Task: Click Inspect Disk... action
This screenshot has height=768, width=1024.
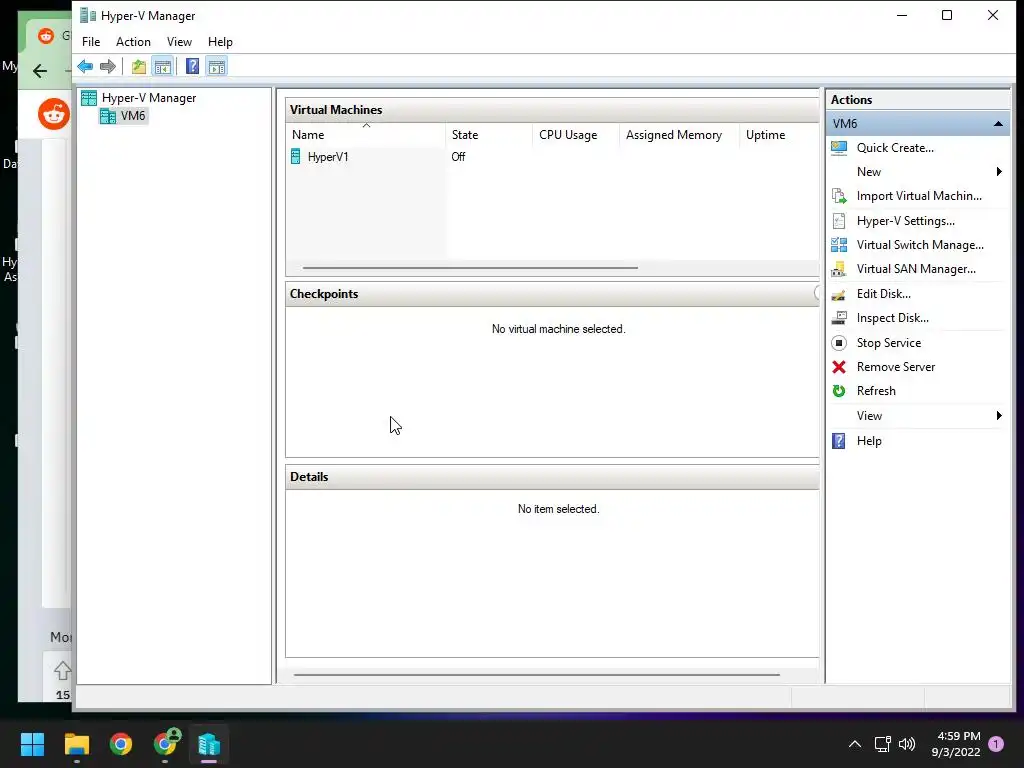Action: pyautogui.click(x=892, y=318)
